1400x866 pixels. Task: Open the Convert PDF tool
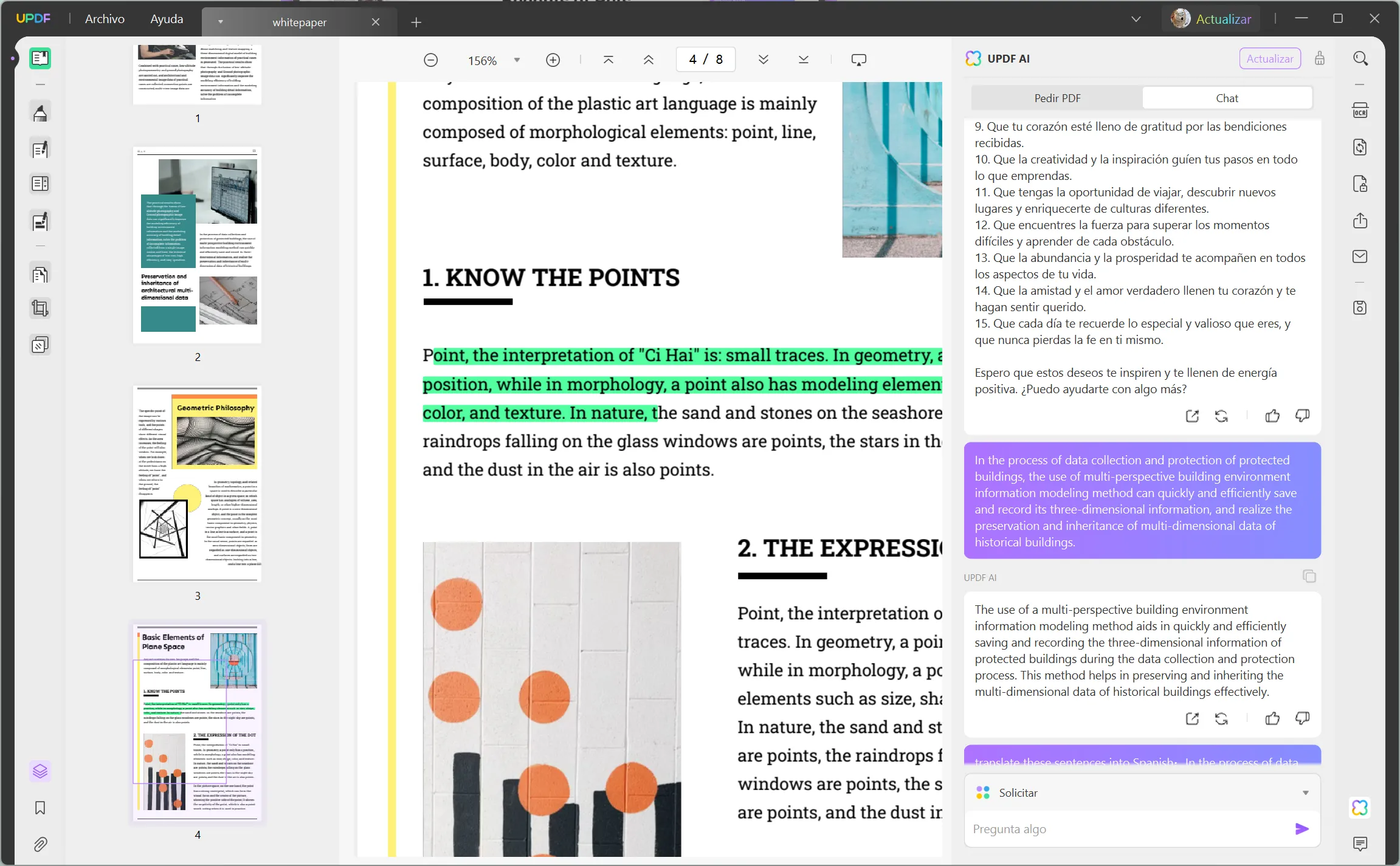pyautogui.click(x=1360, y=147)
